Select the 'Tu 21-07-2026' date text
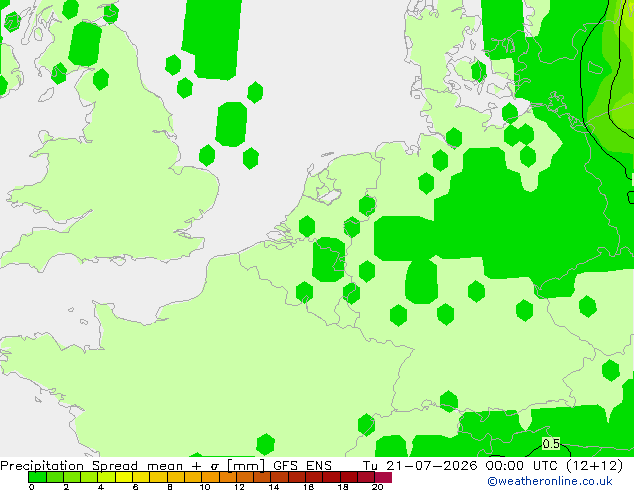Image resolution: width=634 pixels, height=490 pixels. point(420,465)
